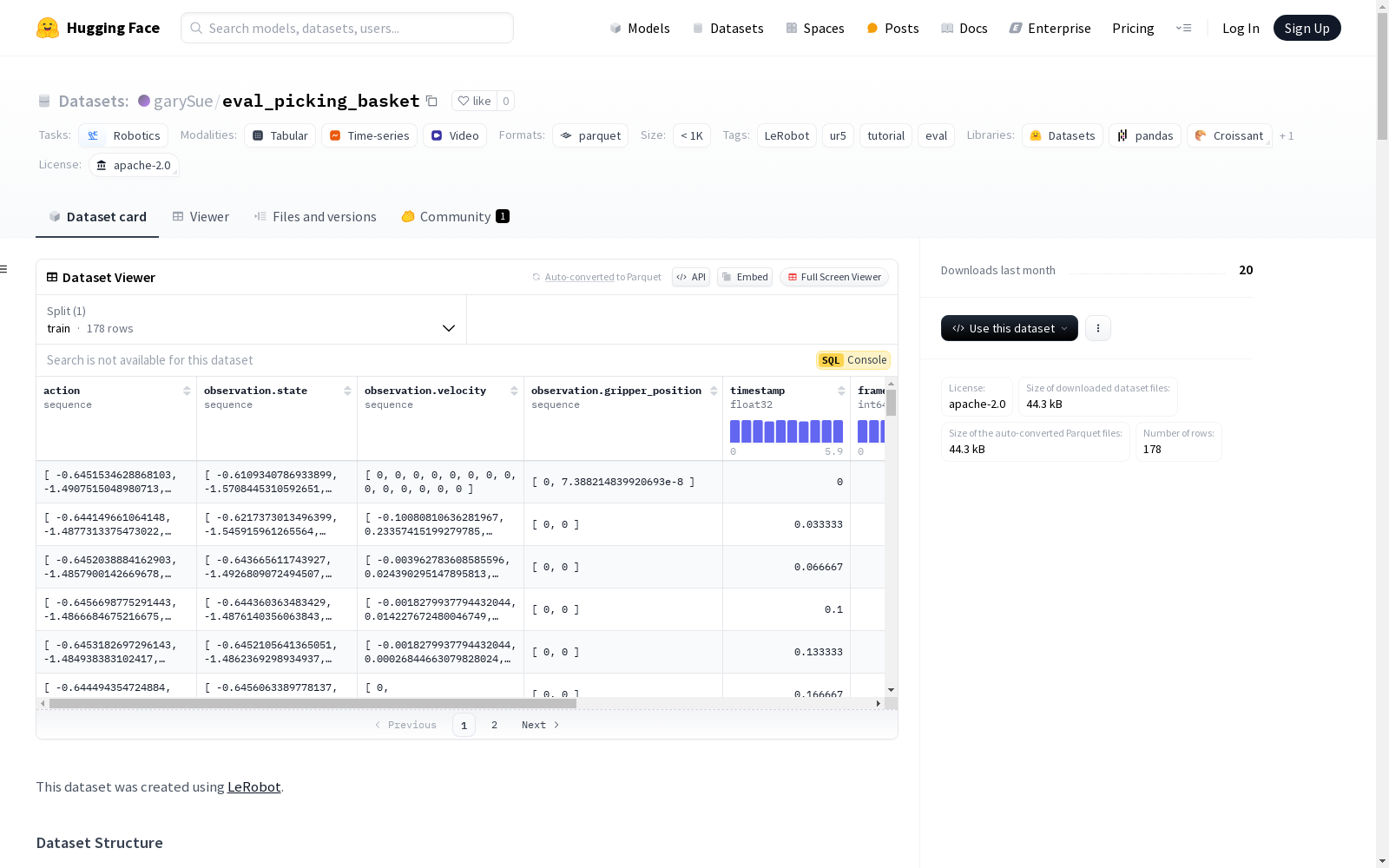Image resolution: width=1389 pixels, height=868 pixels.
Task: Select the Robotics task tag
Action: tap(123, 135)
